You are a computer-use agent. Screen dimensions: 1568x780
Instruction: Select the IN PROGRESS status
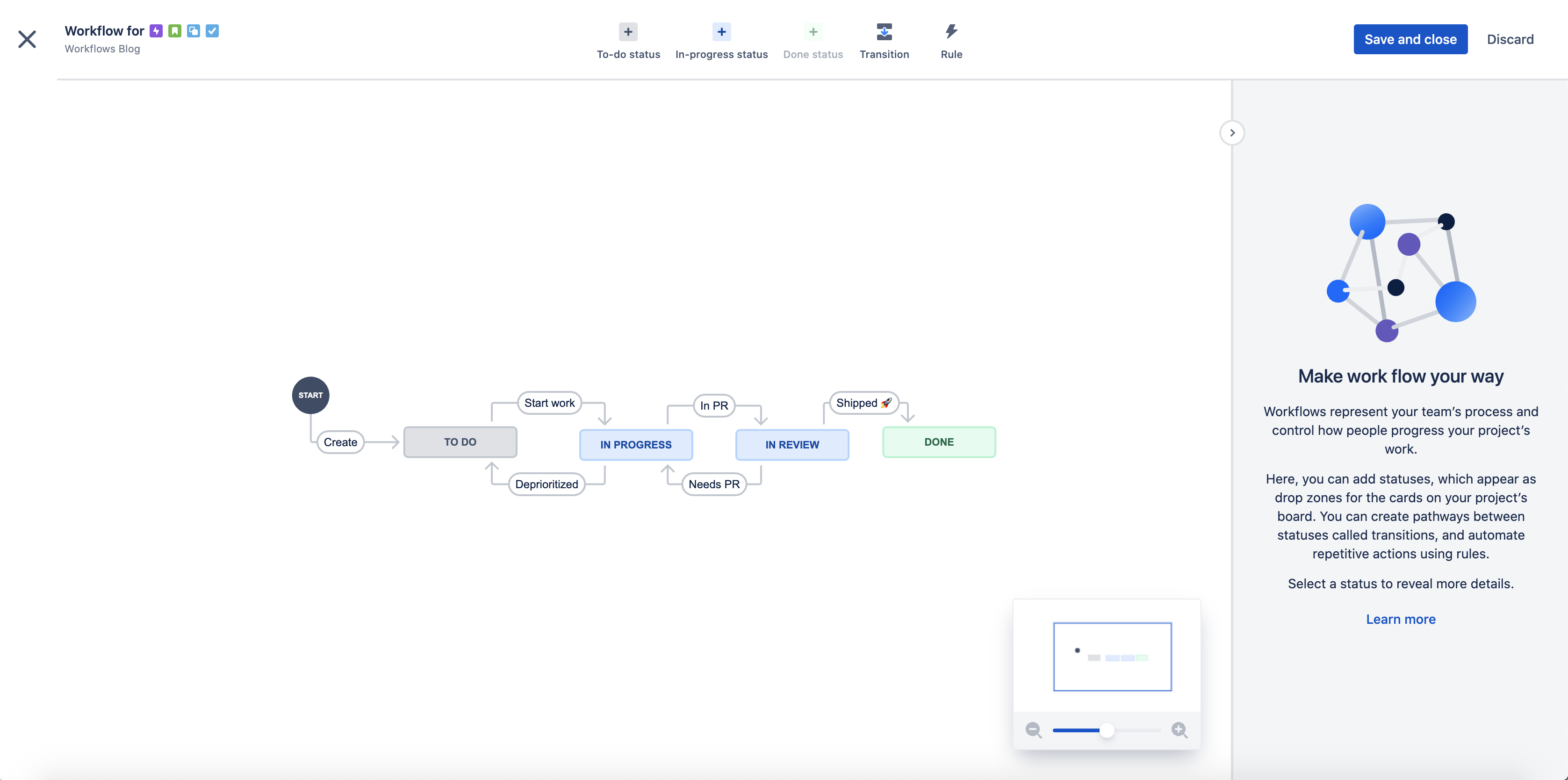coord(636,445)
